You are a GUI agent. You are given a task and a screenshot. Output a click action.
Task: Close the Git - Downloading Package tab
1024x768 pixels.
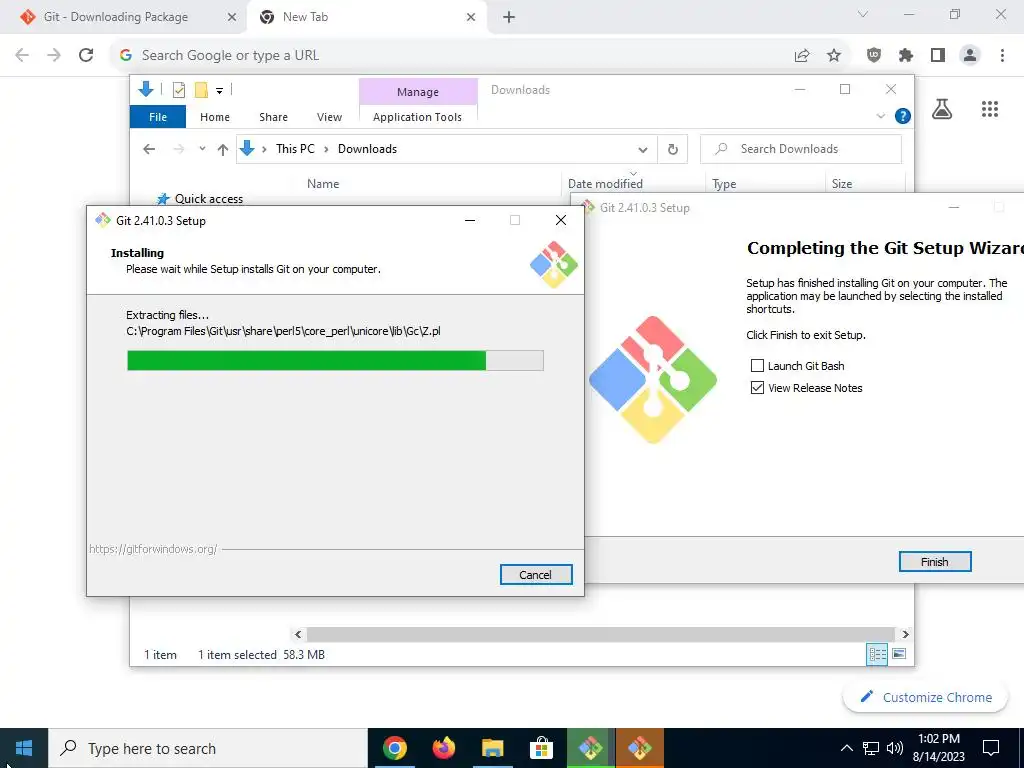pos(232,18)
